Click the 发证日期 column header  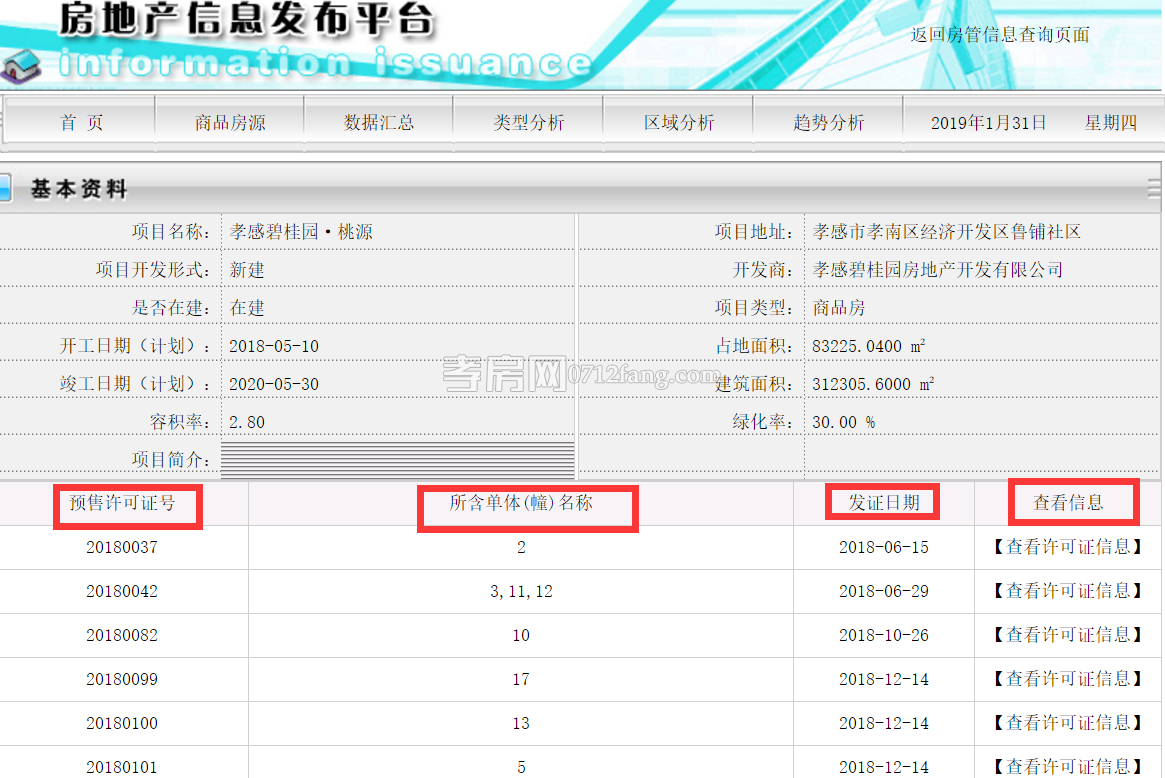pos(883,503)
